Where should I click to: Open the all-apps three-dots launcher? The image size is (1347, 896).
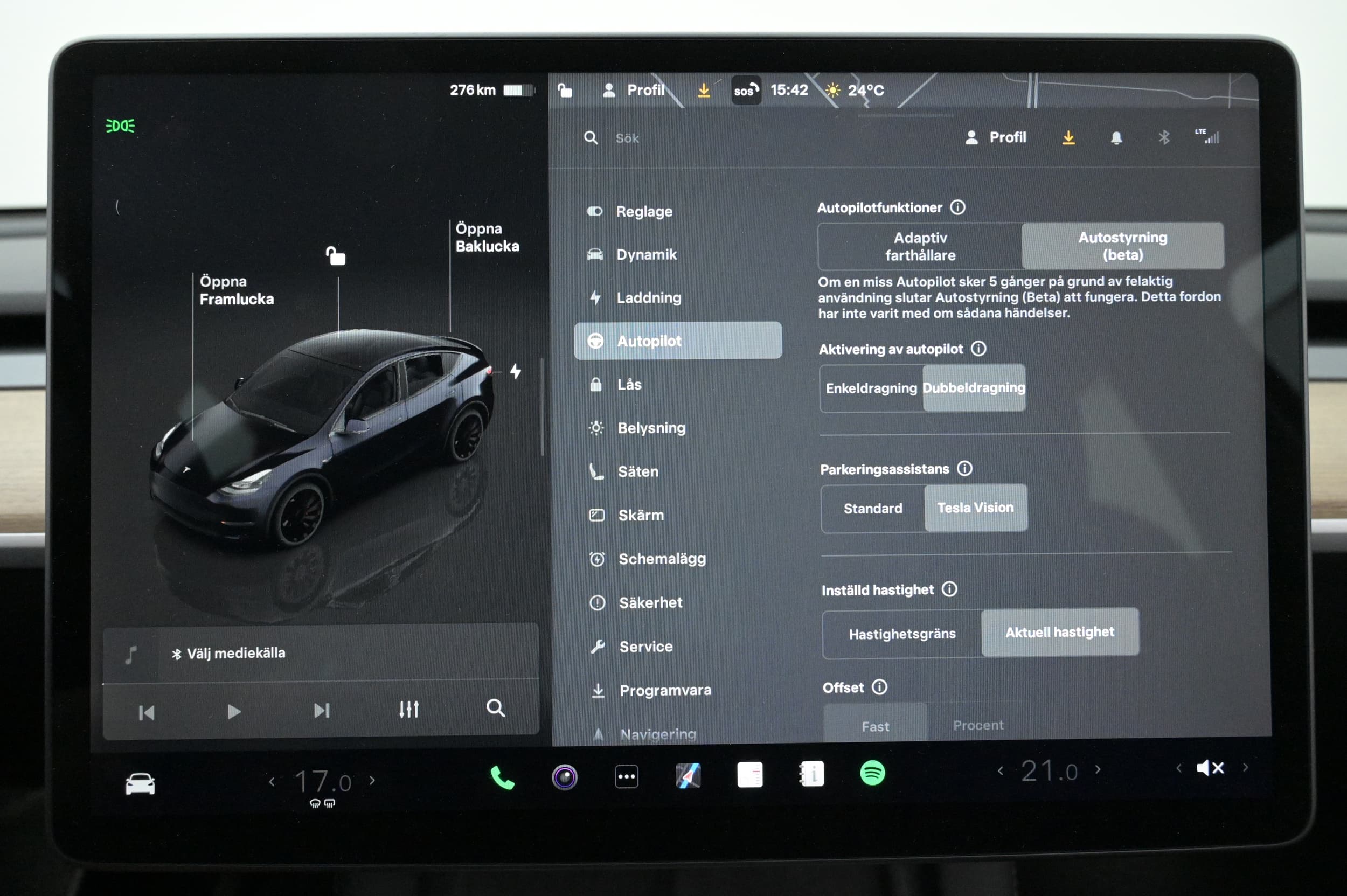coord(627,776)
